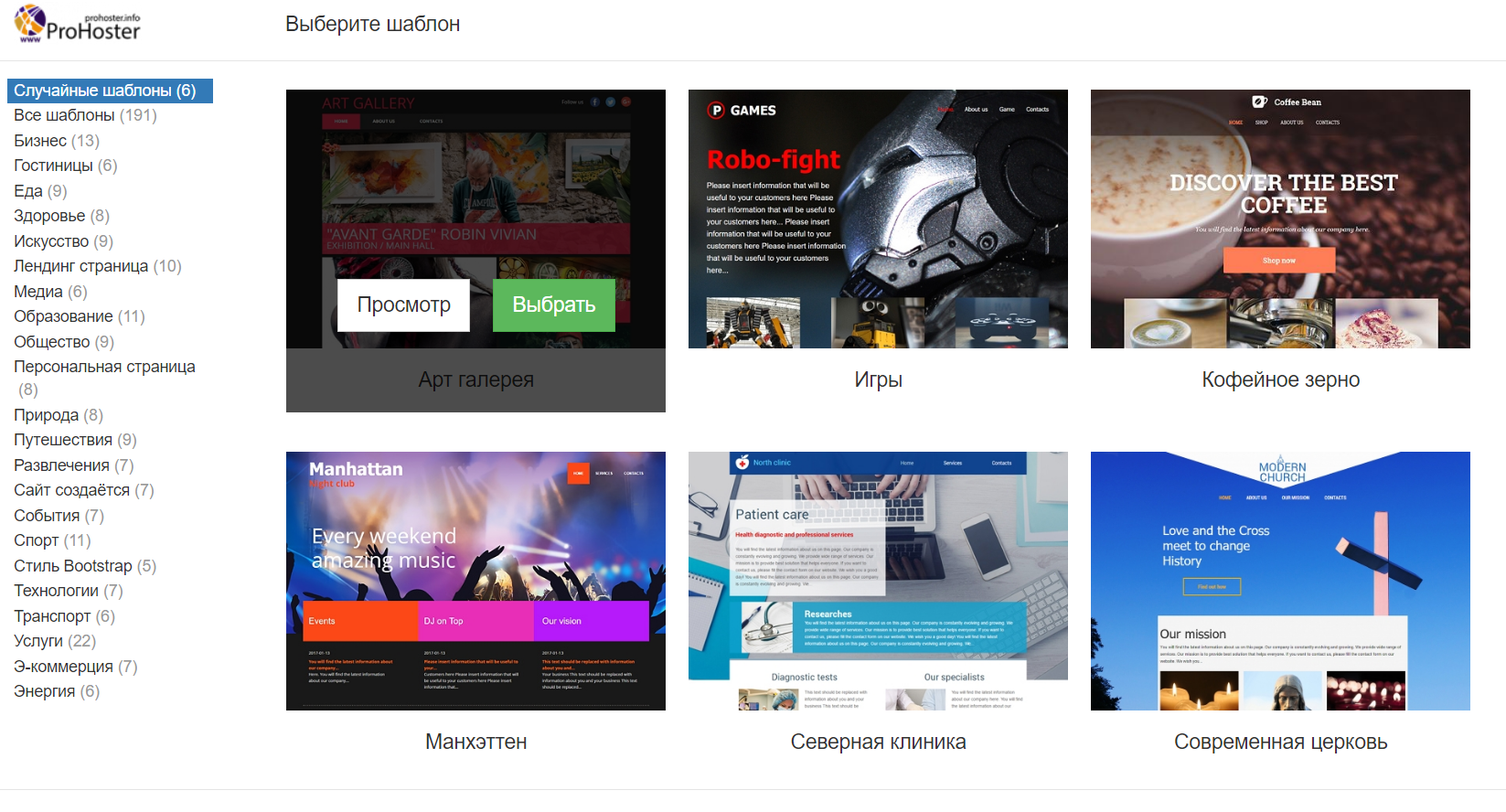Open the Стиль Bootstrap category
The height and width of the screenshot is (812, 1506).
[84, 566]
